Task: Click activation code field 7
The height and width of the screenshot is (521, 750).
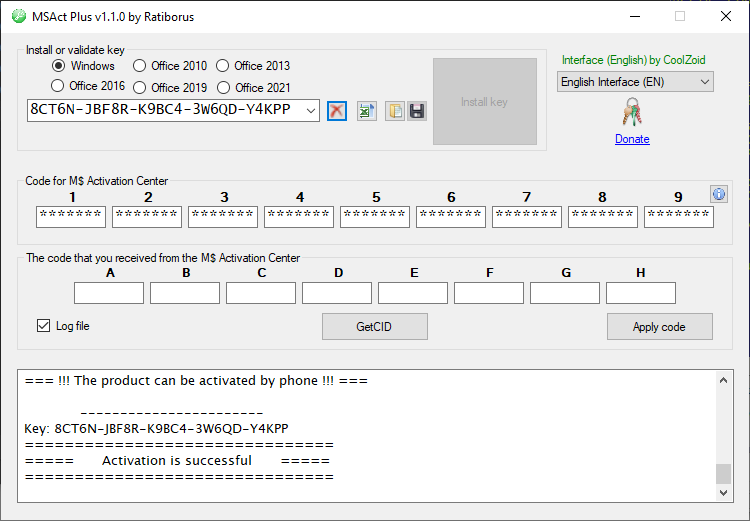Action: 527,217
